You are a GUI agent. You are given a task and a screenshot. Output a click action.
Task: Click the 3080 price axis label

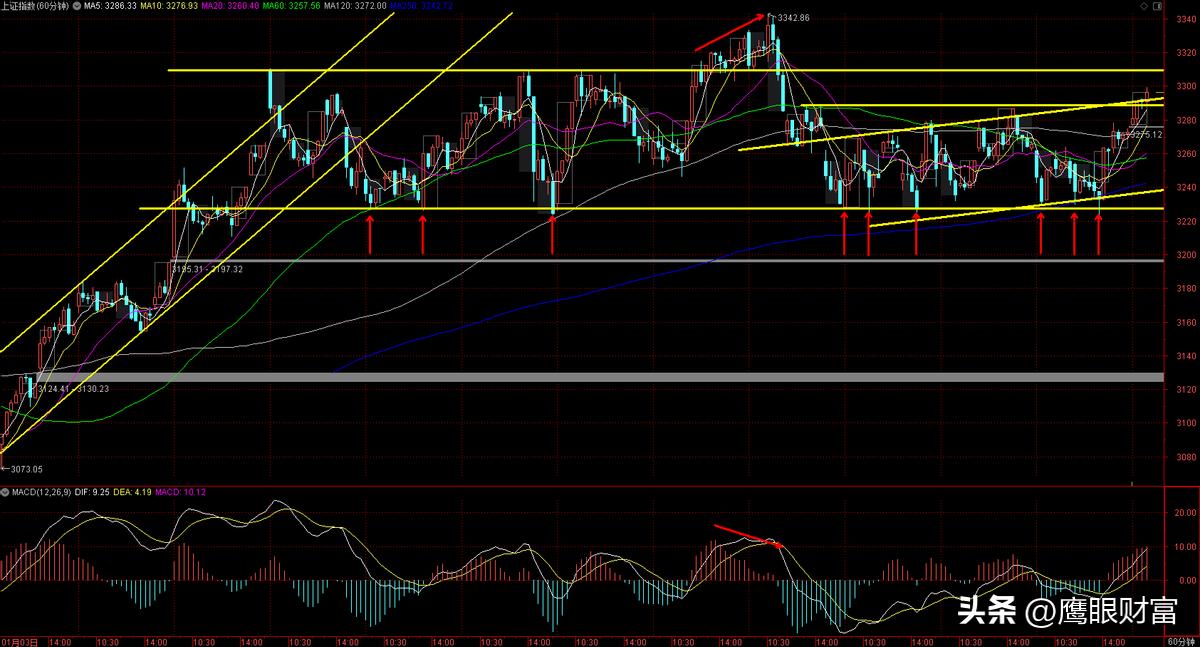point(1186,457)
